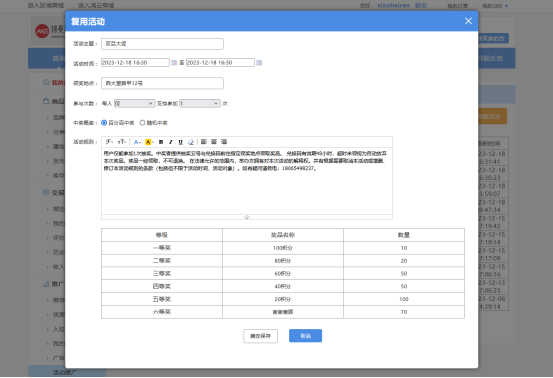Toggle bold formatting in rules editor
This screenshot has height=378, width=553.
click(161, 142)
